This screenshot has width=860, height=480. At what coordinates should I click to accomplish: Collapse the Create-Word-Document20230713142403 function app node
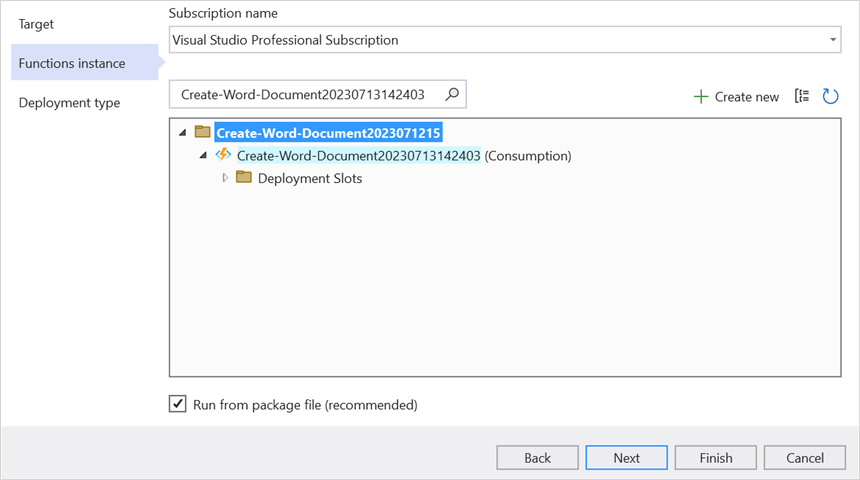[x=203, y=155]
